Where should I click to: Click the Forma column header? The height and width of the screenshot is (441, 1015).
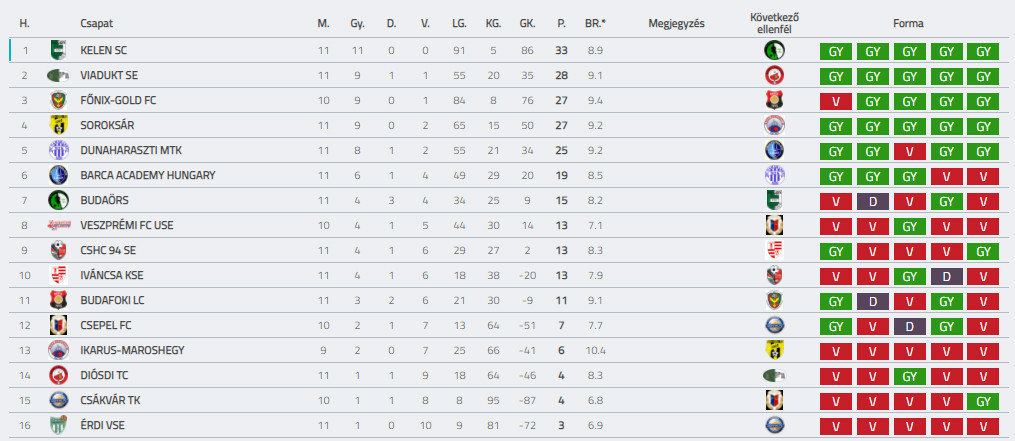click(909, 22)
